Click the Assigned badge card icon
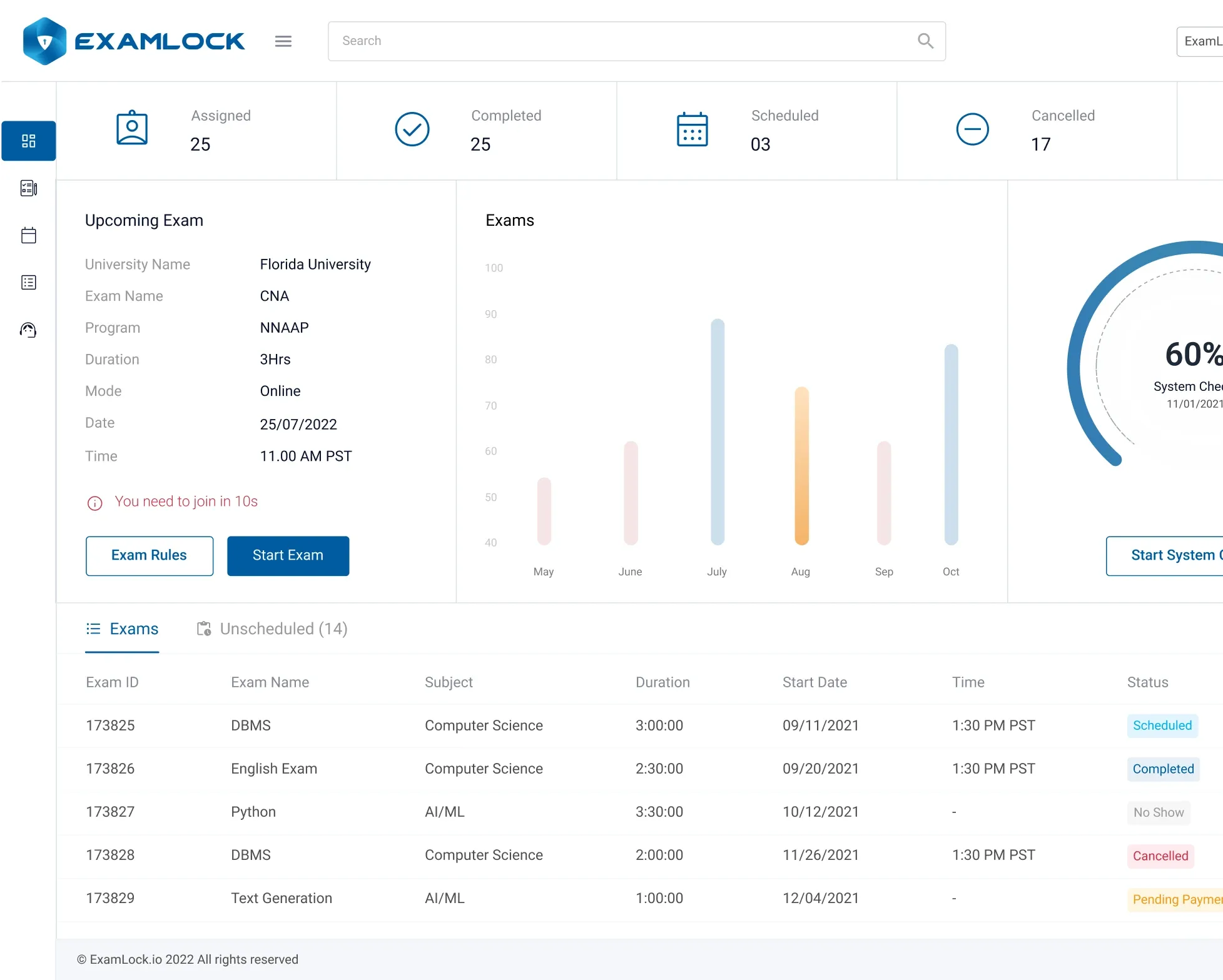This screenshot has height=980, width=1223. [x=132, y=128]
